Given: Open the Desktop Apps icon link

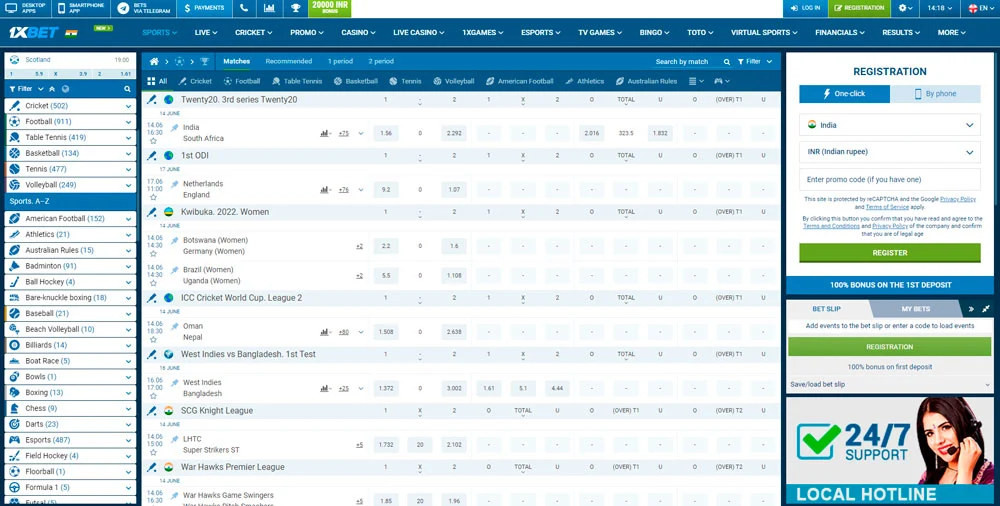Looking at the screenshot, I should click(x=11, y=8).
